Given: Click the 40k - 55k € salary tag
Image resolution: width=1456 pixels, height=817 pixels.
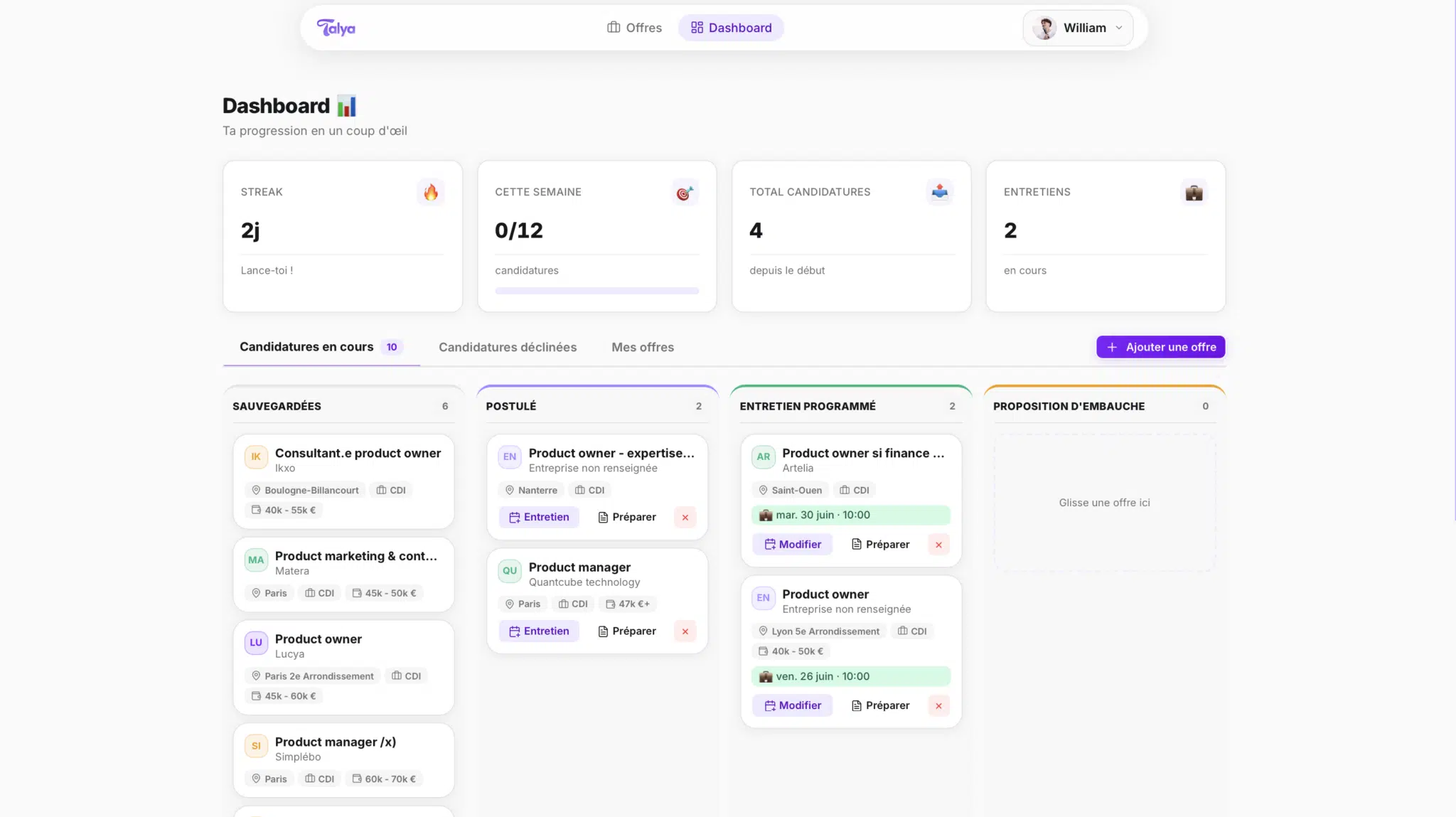Looking at the screenshot, I should click(284, 510).
